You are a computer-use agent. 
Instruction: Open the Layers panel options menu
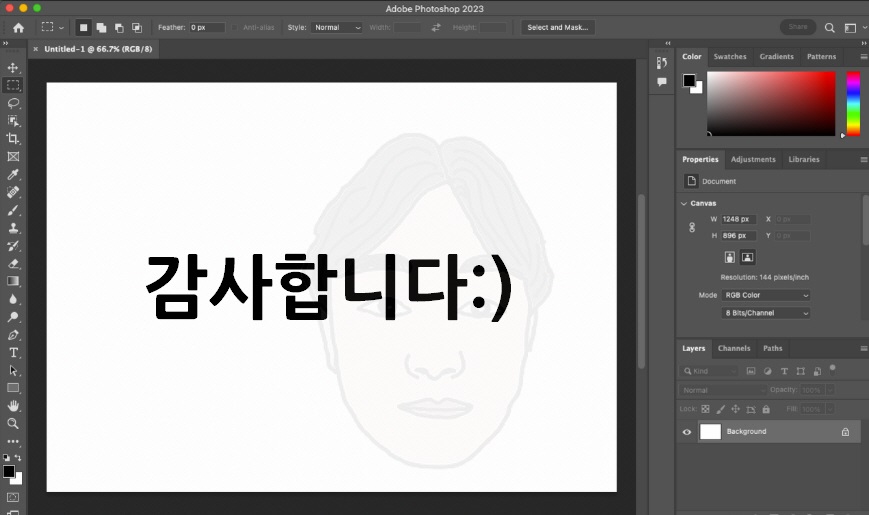click(x=863, y=348)
